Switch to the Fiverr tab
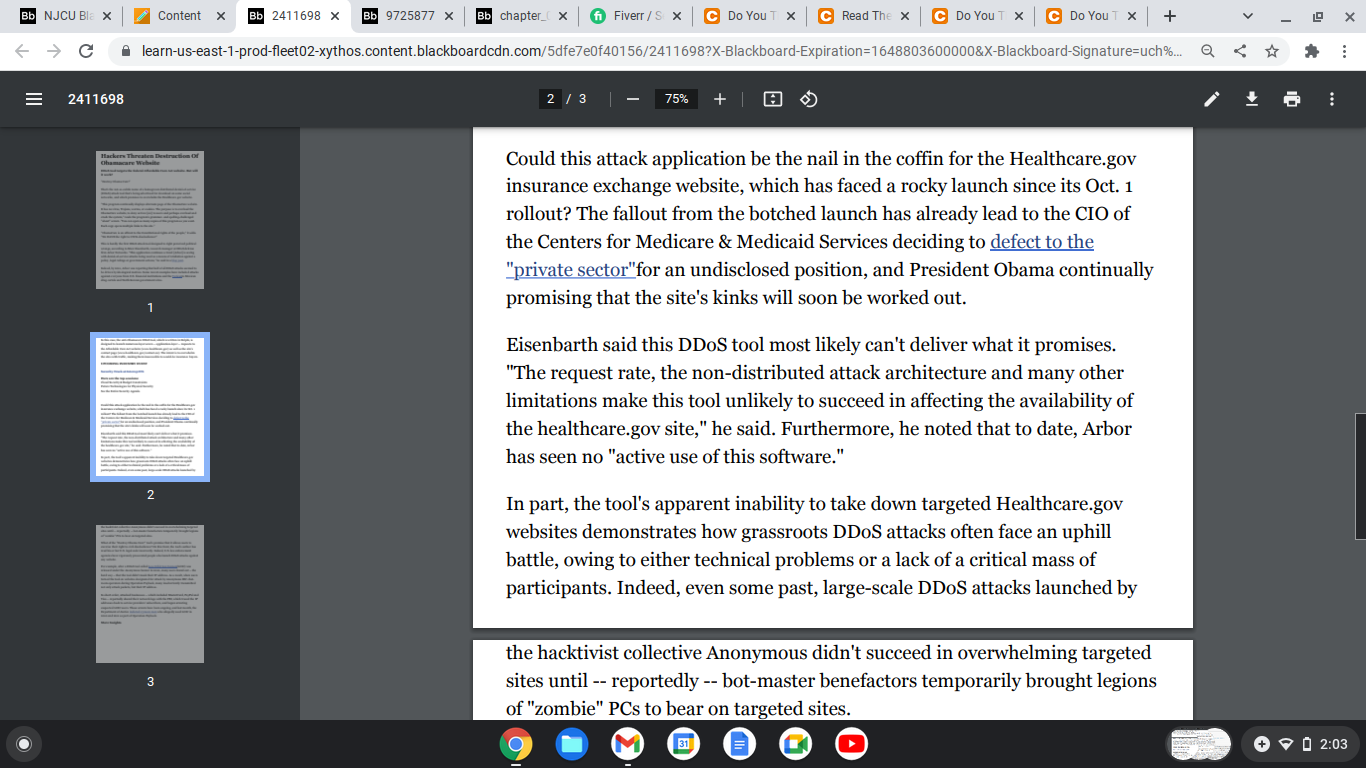Image resolution: width=1366 pixels, height=768 pixels. [636, 16]
